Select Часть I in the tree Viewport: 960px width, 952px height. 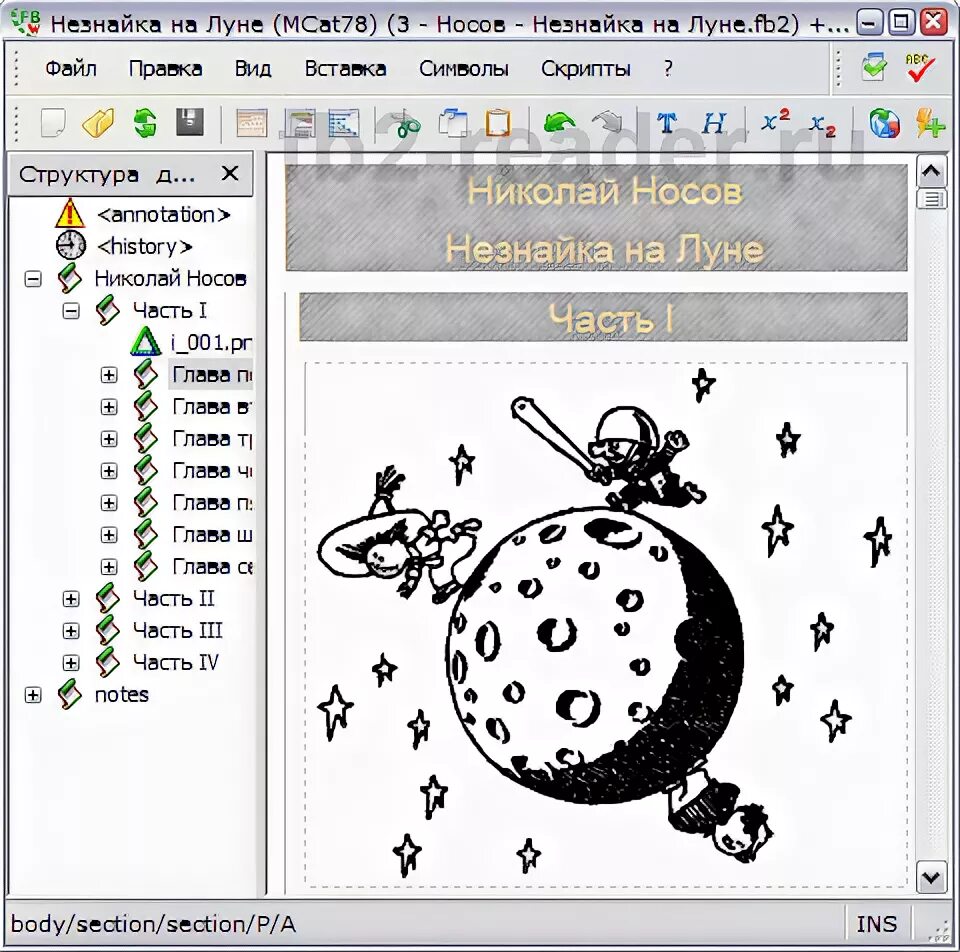pyautogui.click(x=170, y=311)
